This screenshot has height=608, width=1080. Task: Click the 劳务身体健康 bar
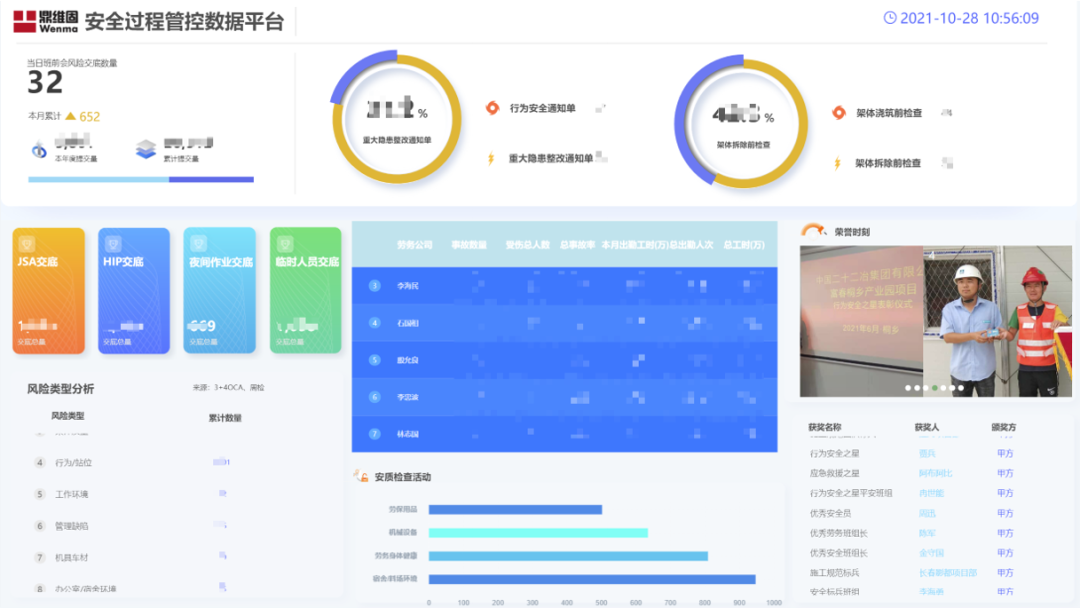point(568,556)
